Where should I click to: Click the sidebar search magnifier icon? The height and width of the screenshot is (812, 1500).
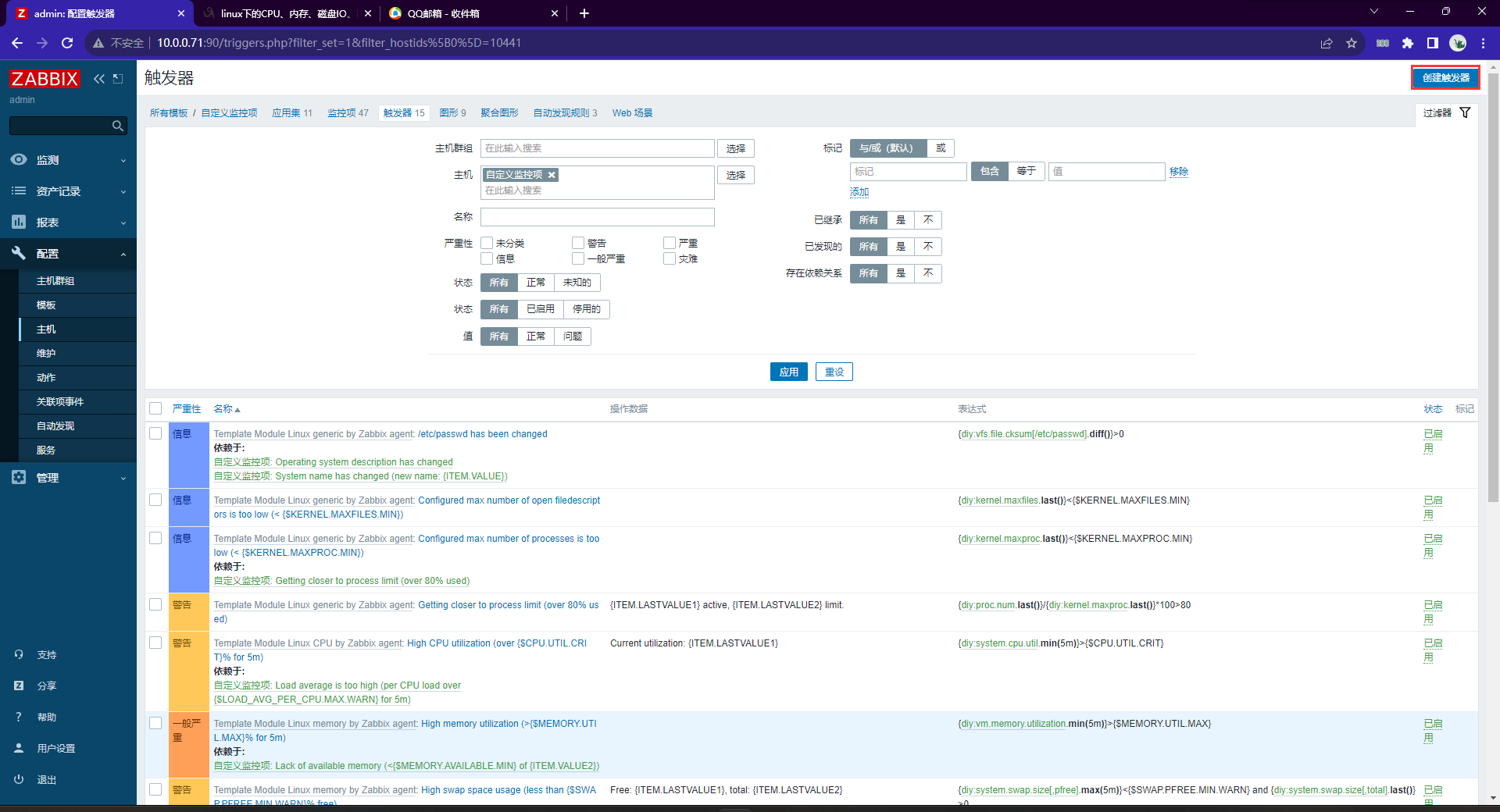pos(118,126)
